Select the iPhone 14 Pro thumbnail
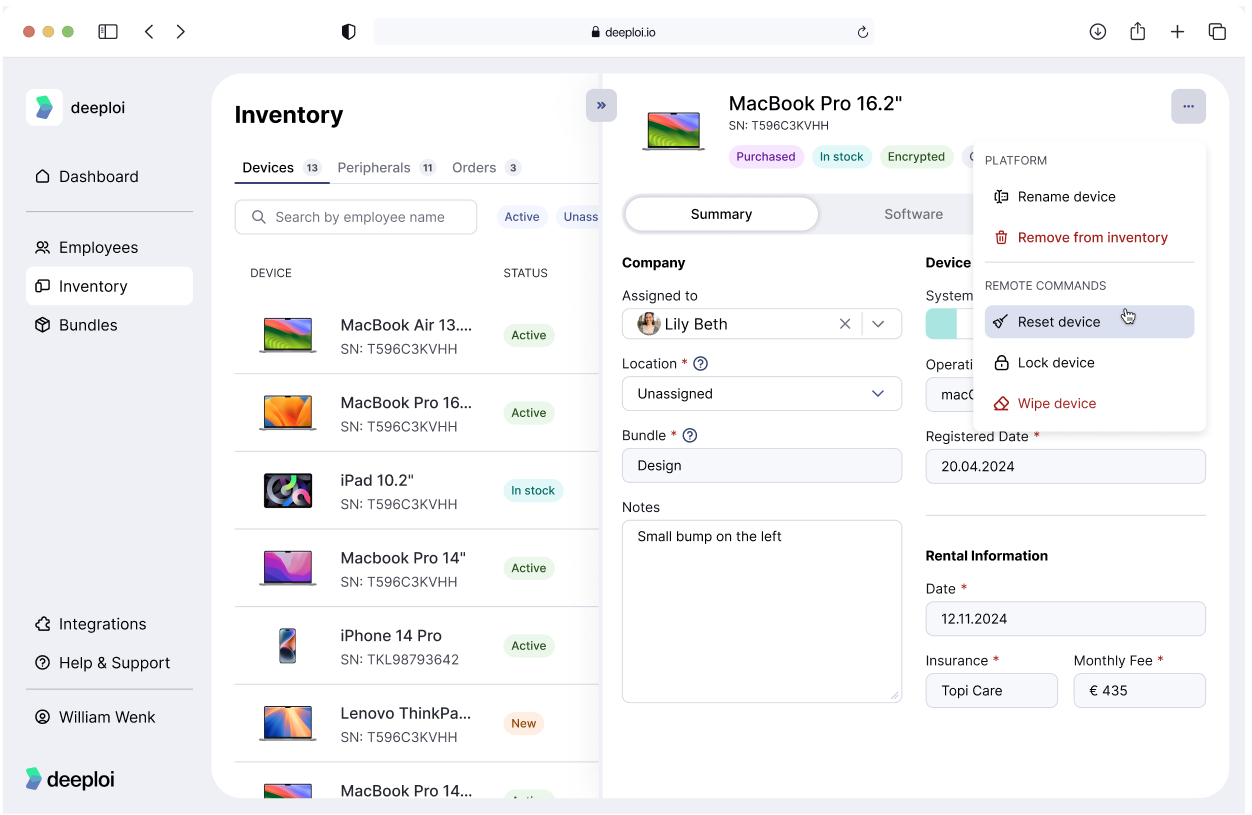This screenshot has height=815, width=1252. coord(288,646)
